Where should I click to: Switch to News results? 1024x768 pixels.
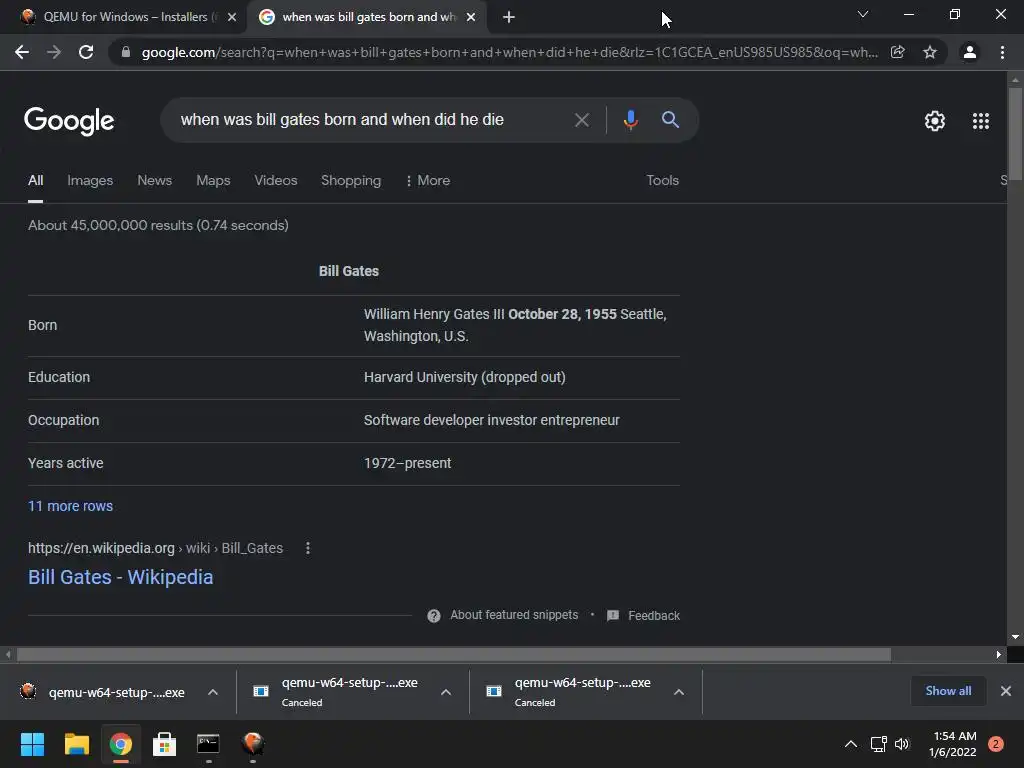coord(154,180)
